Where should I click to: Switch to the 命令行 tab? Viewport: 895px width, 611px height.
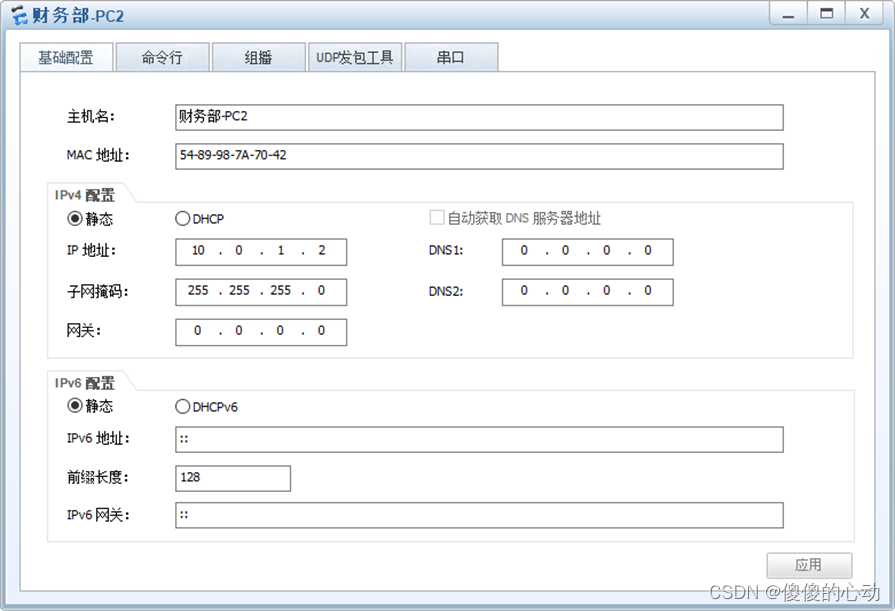point(162,57)
